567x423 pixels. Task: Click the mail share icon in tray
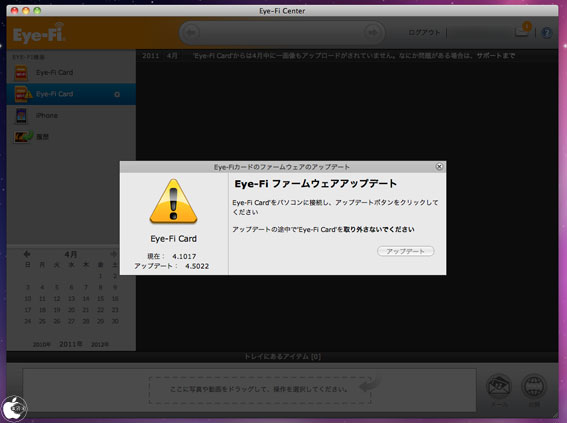tap(499, 387)
